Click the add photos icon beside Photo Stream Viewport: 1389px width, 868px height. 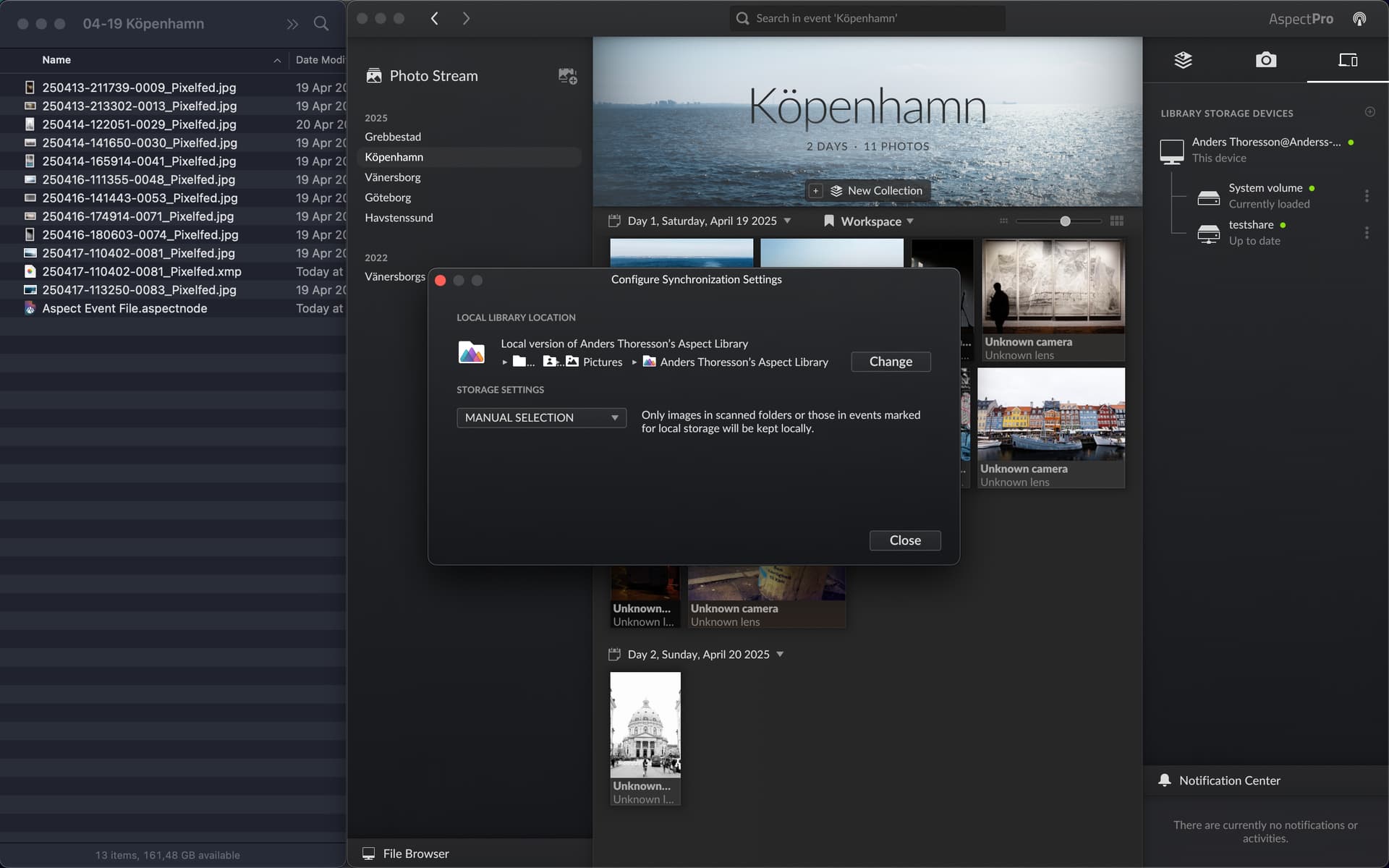(567, 76)
